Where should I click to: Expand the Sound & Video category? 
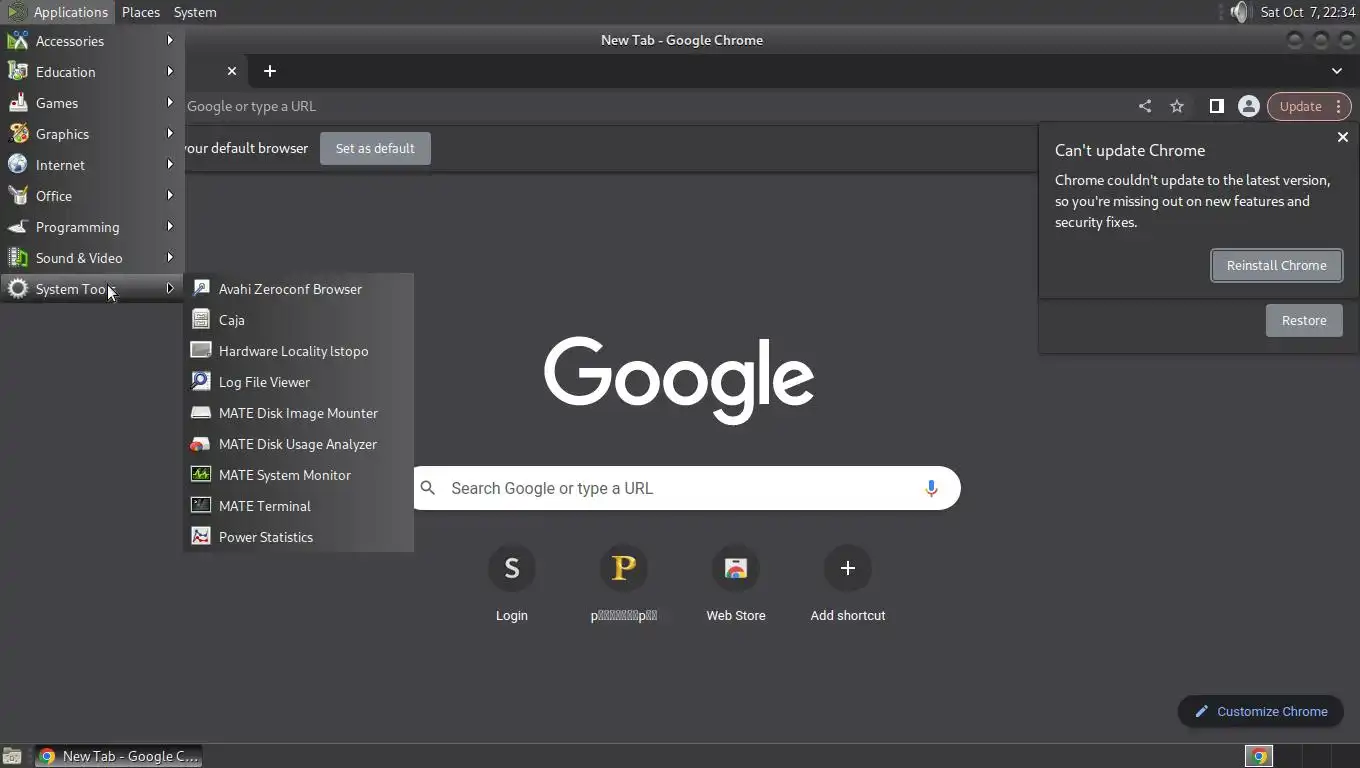tap(92, 258)
